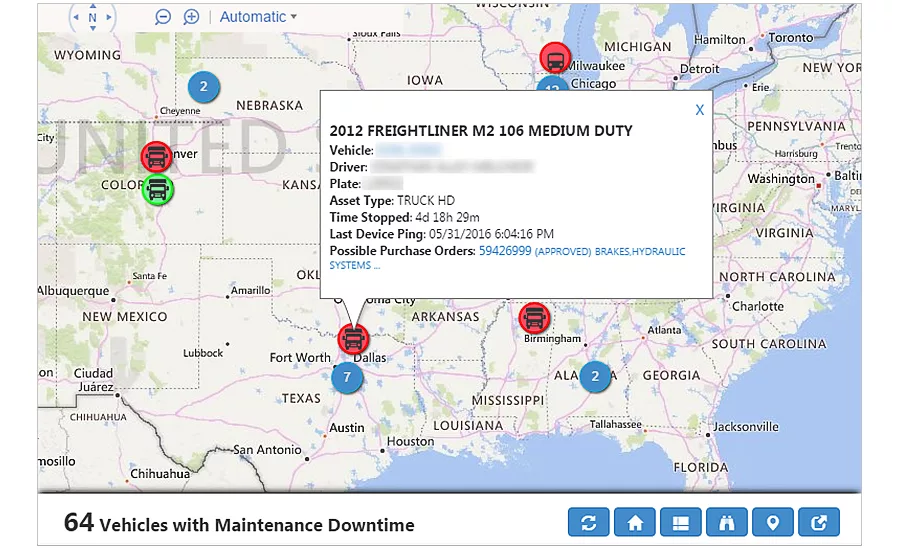This screenshot has height=550, width=900.
Task: Click 'Time Stopped: 4d 18h 29m' text
Action: tap(405, 218)
